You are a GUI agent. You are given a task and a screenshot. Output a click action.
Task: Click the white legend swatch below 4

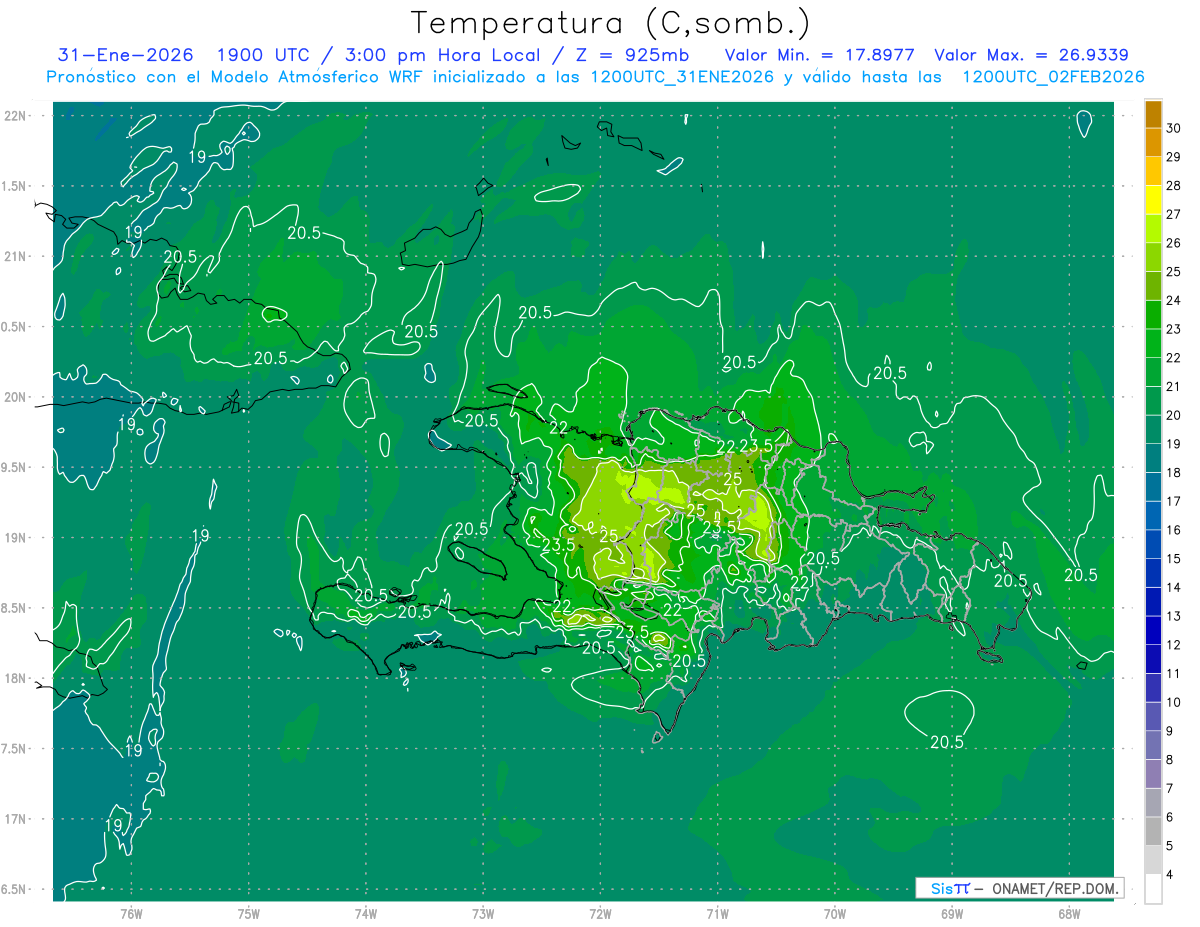coord(1153,889)
